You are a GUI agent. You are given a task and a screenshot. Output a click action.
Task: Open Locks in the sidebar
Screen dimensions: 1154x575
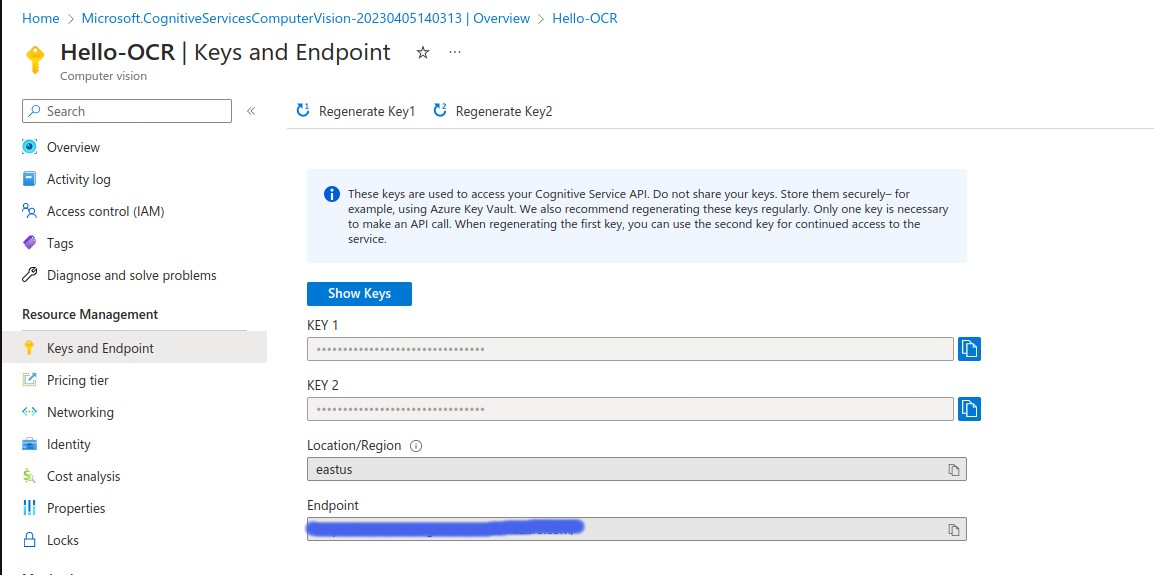pos(63,540)
